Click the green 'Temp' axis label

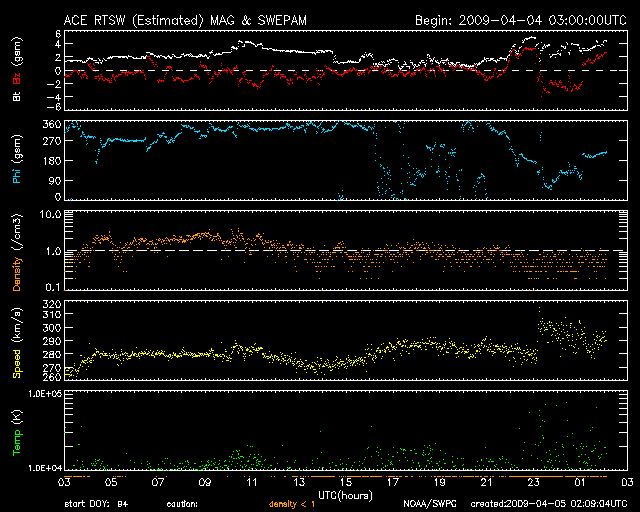point(17,444)
